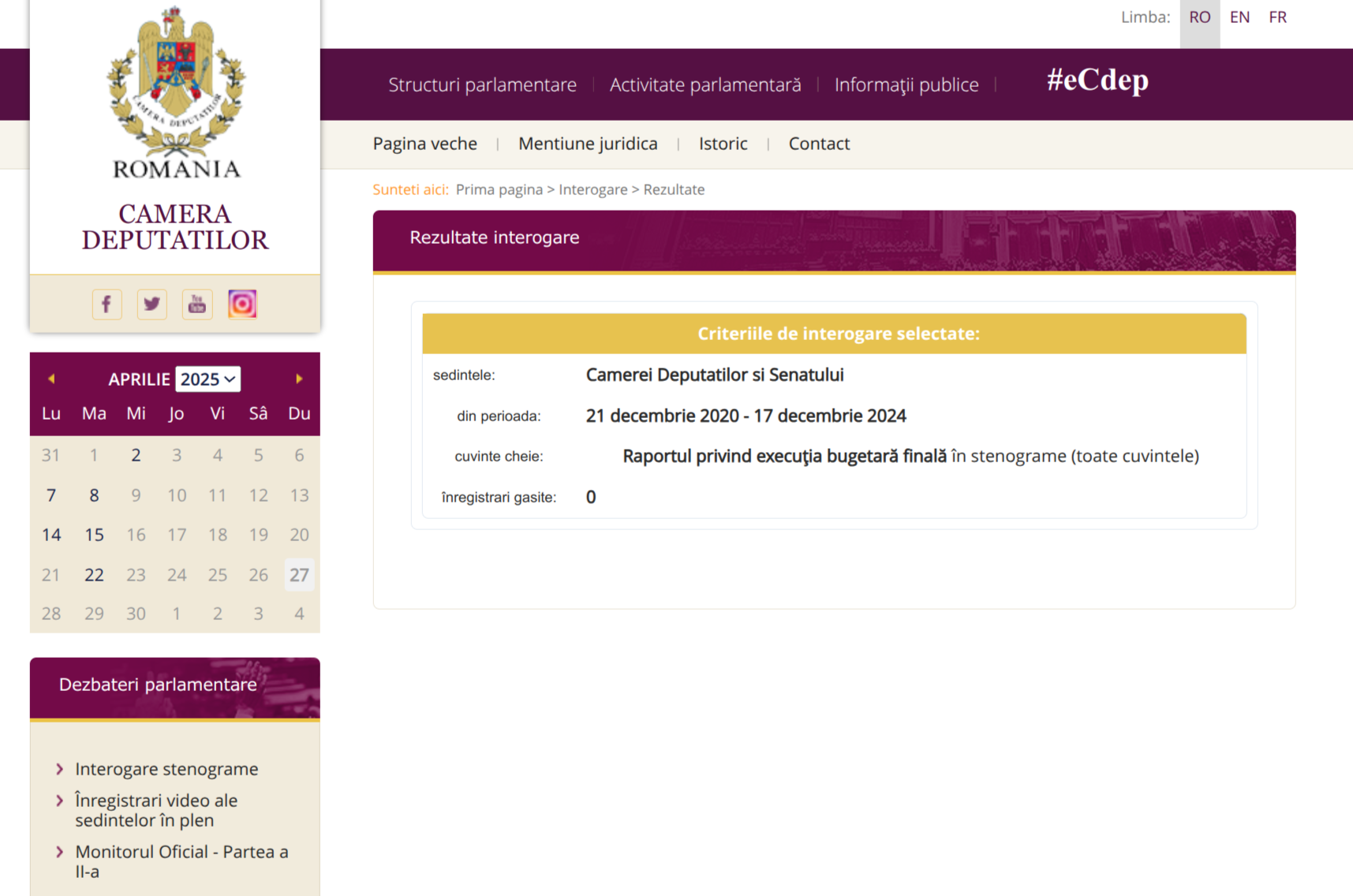Select RO language option
This screenshot has height=896, width=1353.
[x=1199, y=17]
